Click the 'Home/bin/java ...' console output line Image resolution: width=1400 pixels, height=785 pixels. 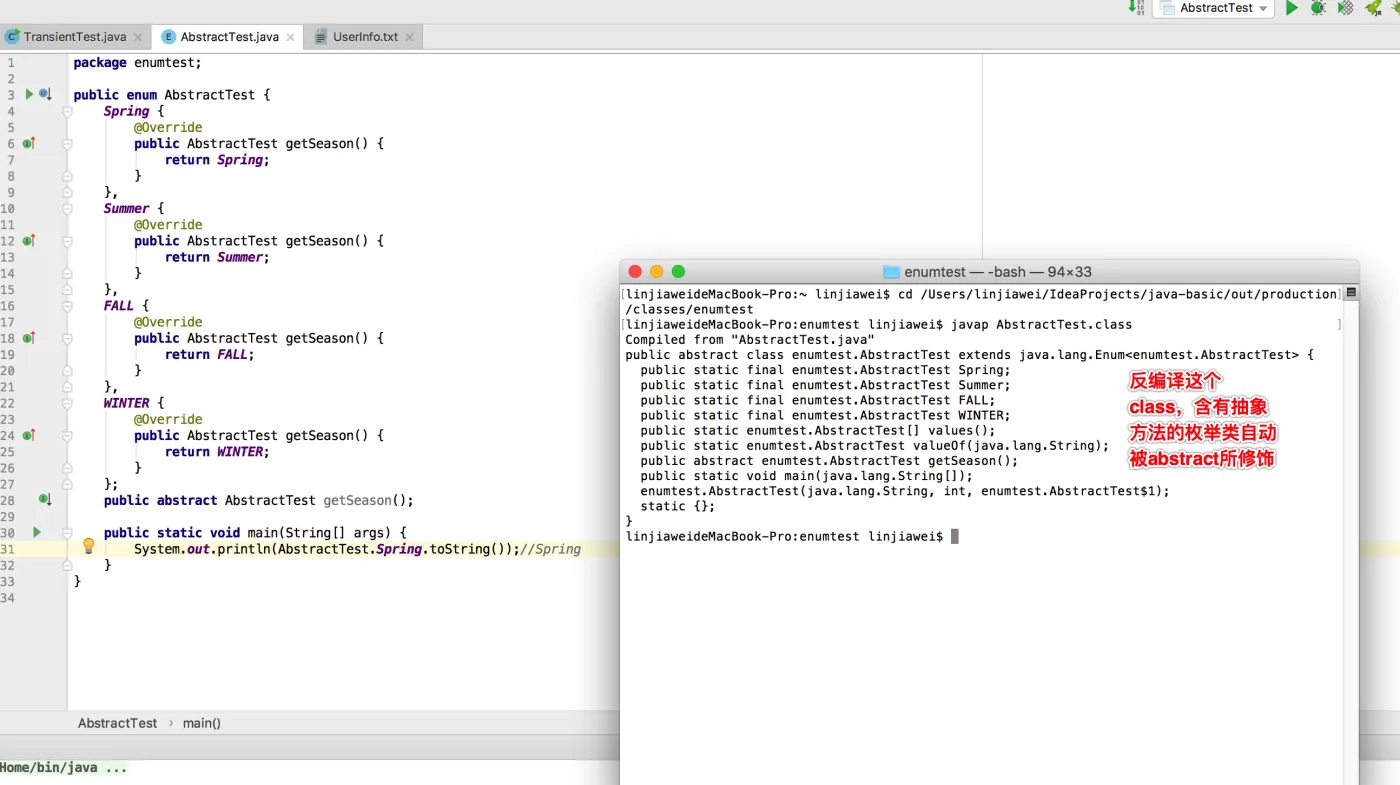[x=64, y=768]
